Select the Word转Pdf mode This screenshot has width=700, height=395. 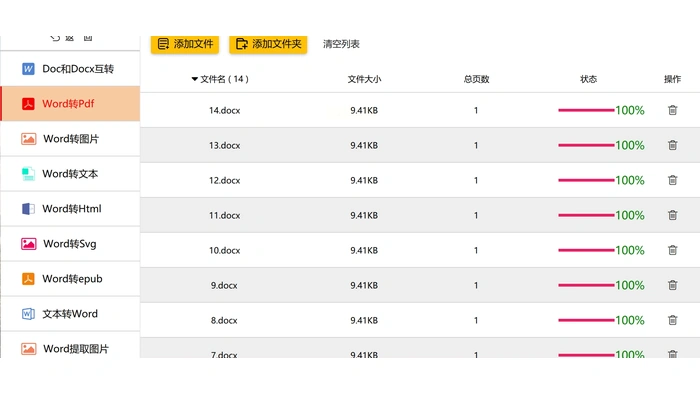pos(70,104)
